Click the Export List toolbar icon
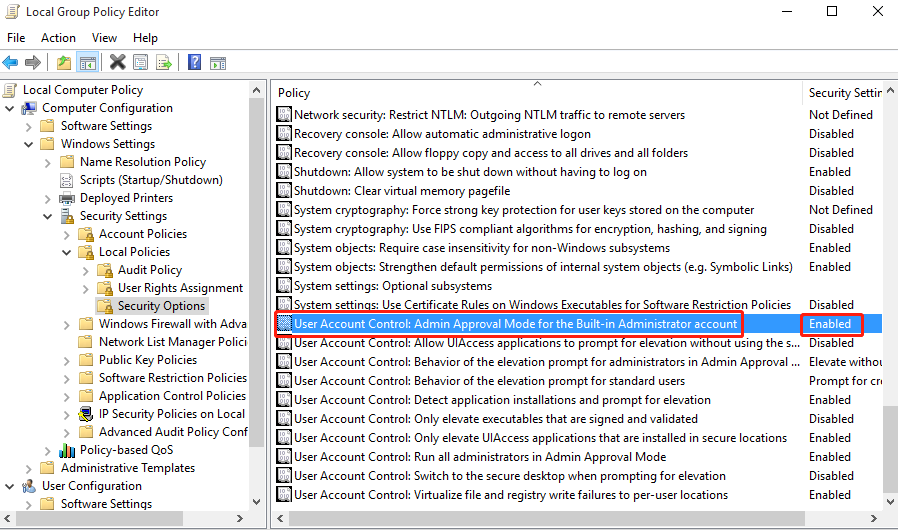Image resolution: width=898 pixels, height=530 pixels. (164, 62)
